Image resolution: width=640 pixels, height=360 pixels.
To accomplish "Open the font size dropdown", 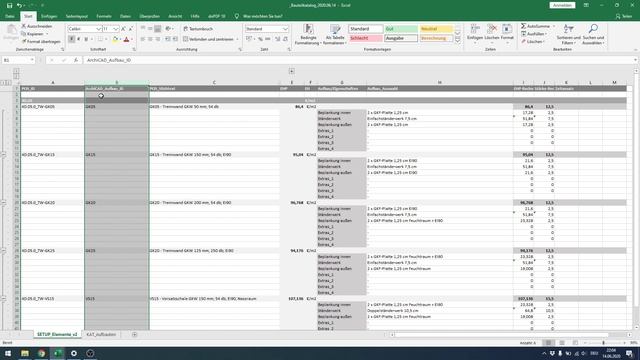I will tap(116, 29).
